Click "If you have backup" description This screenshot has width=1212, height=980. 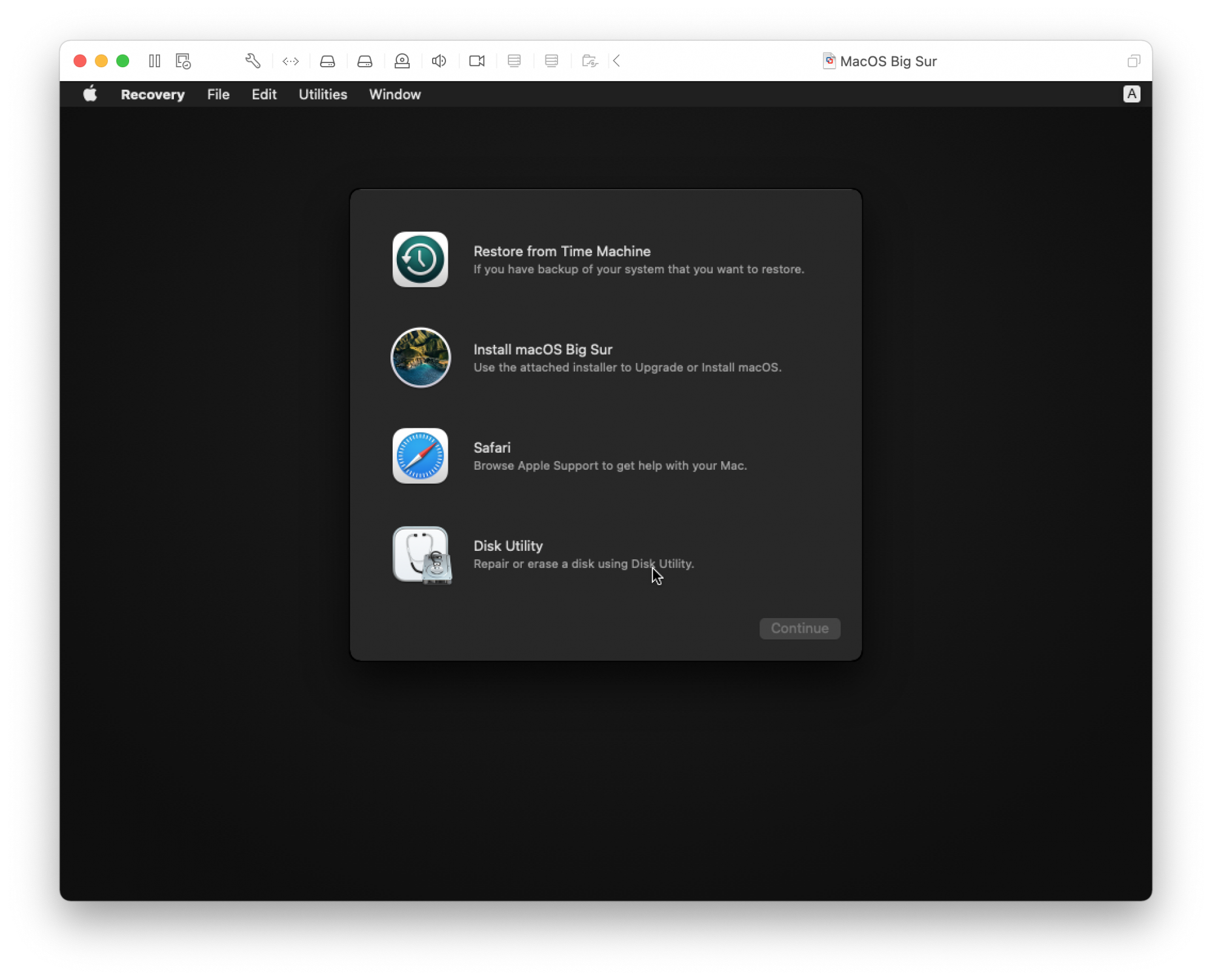pyautogui.click(x=639, y=269)
